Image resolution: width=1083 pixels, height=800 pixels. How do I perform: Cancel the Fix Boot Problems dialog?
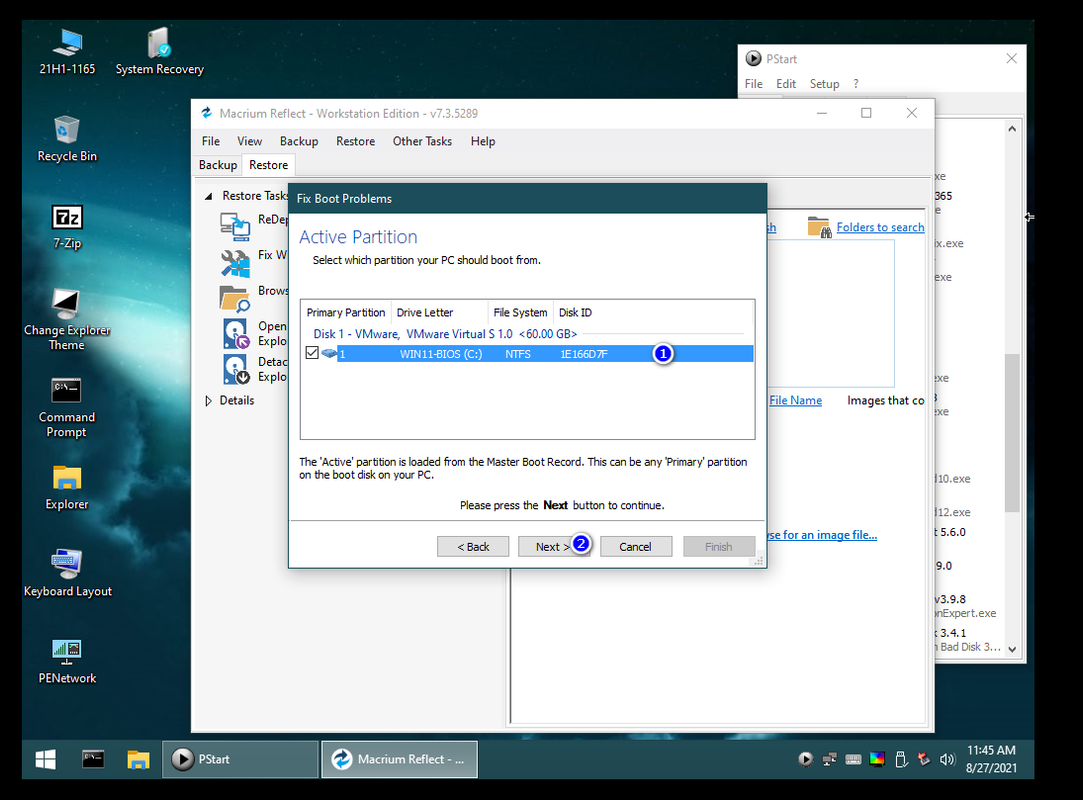click(x=635, y=546)
